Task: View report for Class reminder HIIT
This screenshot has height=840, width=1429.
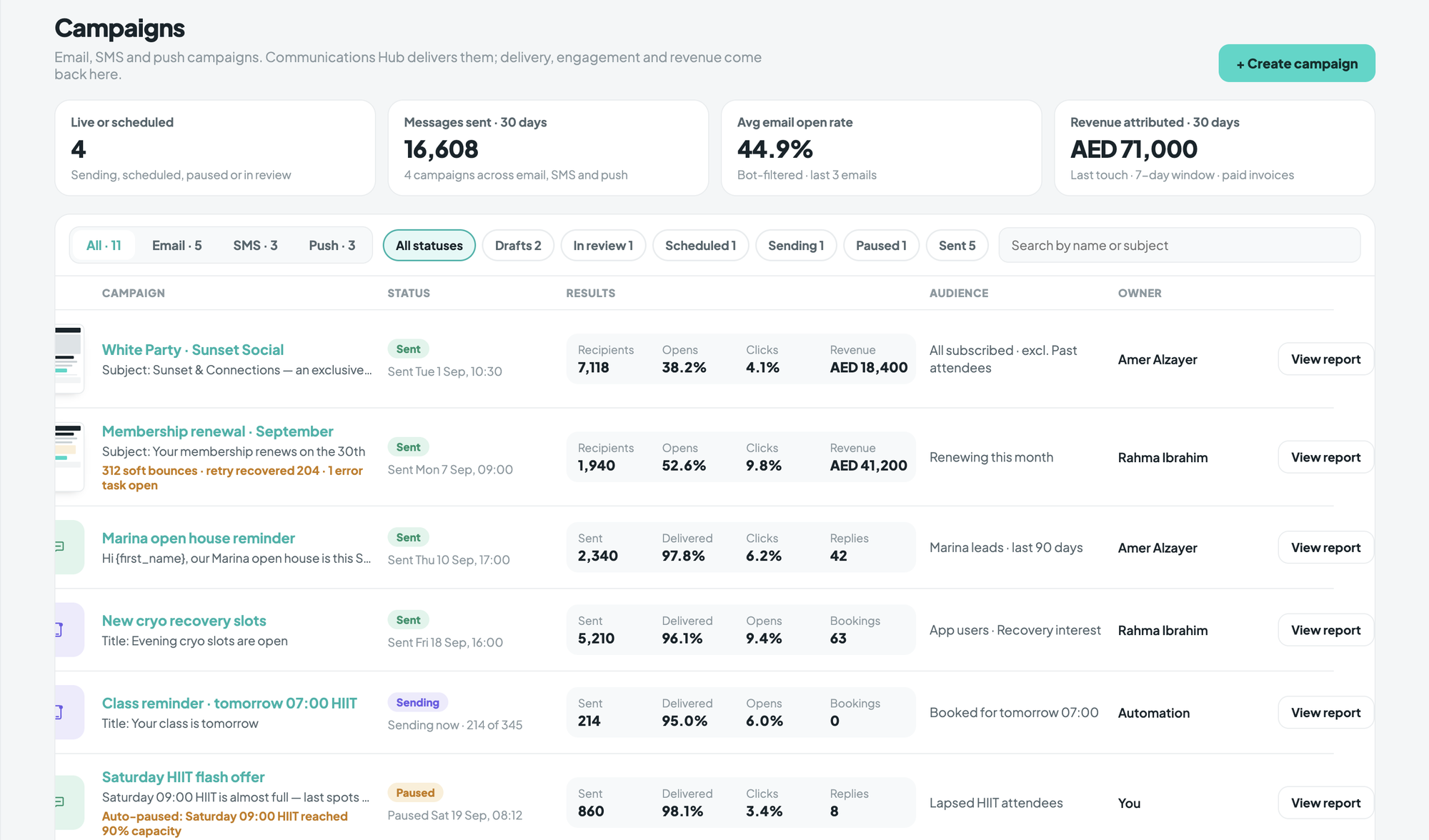Action: (x=1325, y=712)
